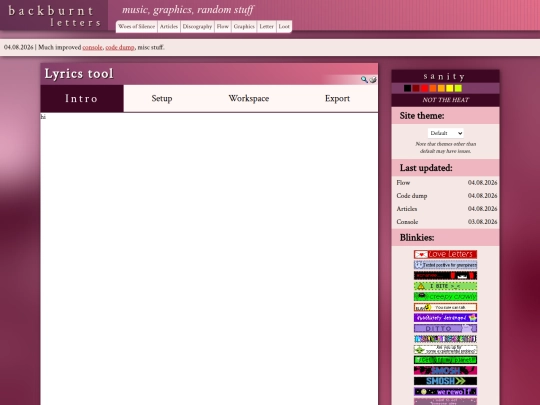Open the Discography nav item
The image size is (540, 405).
(x=197, y=27)
